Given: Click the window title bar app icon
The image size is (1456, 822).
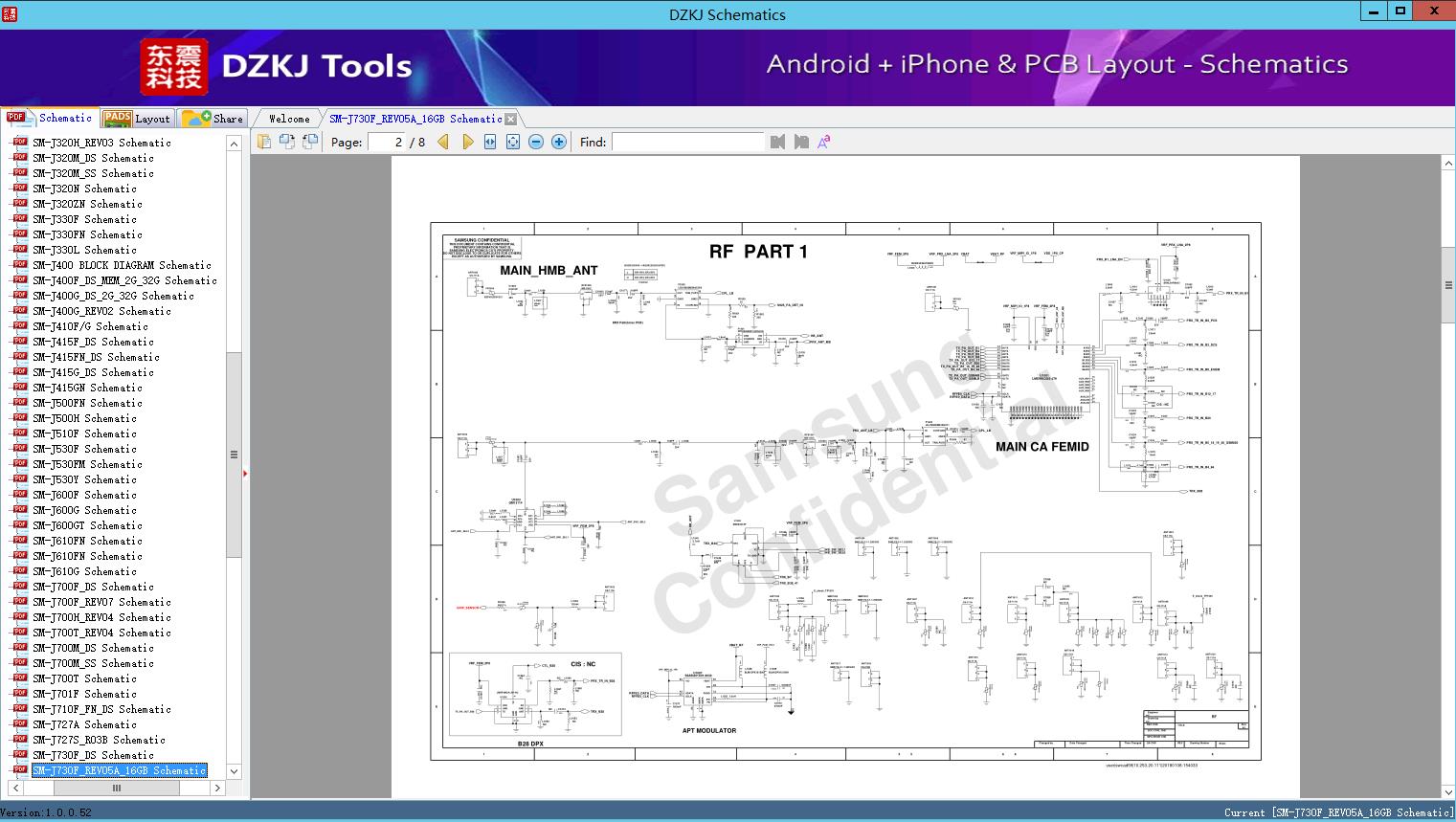Looking at the screenshot, I should coord(10,13).
